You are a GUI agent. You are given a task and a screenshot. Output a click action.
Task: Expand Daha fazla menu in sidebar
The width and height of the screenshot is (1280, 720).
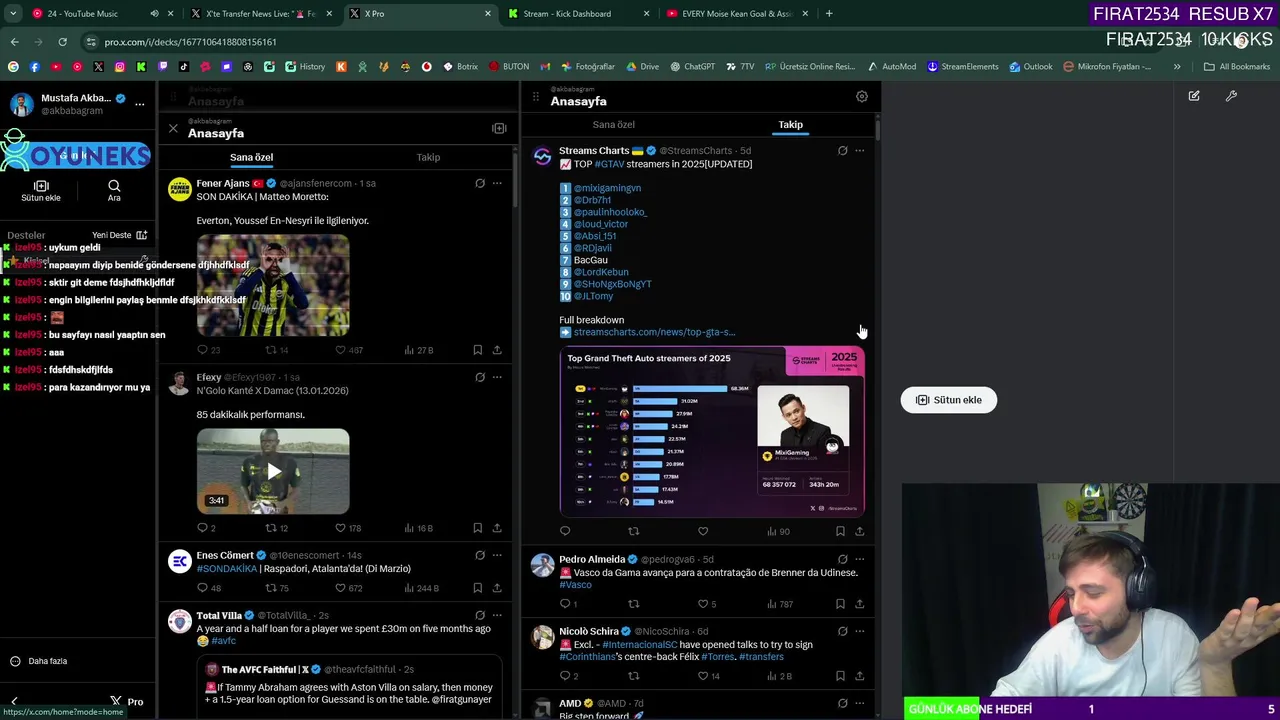pos(38,661)
